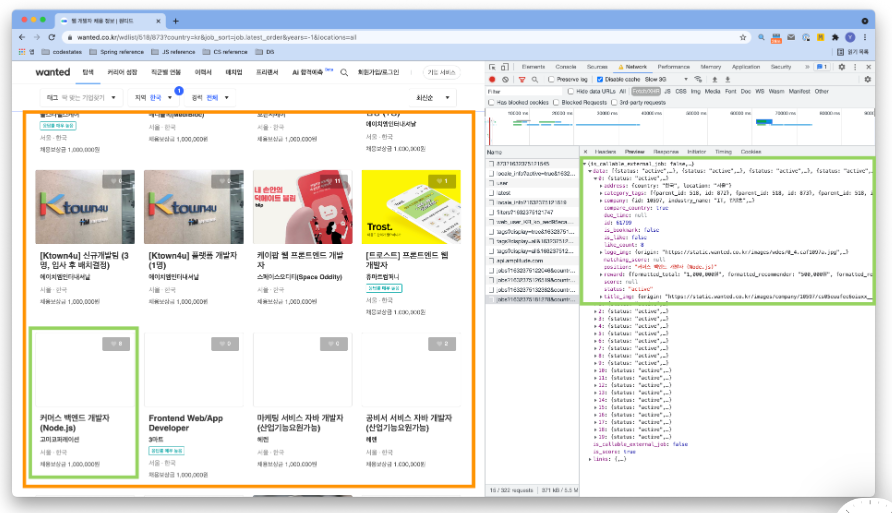The width and height of the screenshot is (892, 513).
Task: Expand the reward node in the JSON preview
Action: (601, 275)
